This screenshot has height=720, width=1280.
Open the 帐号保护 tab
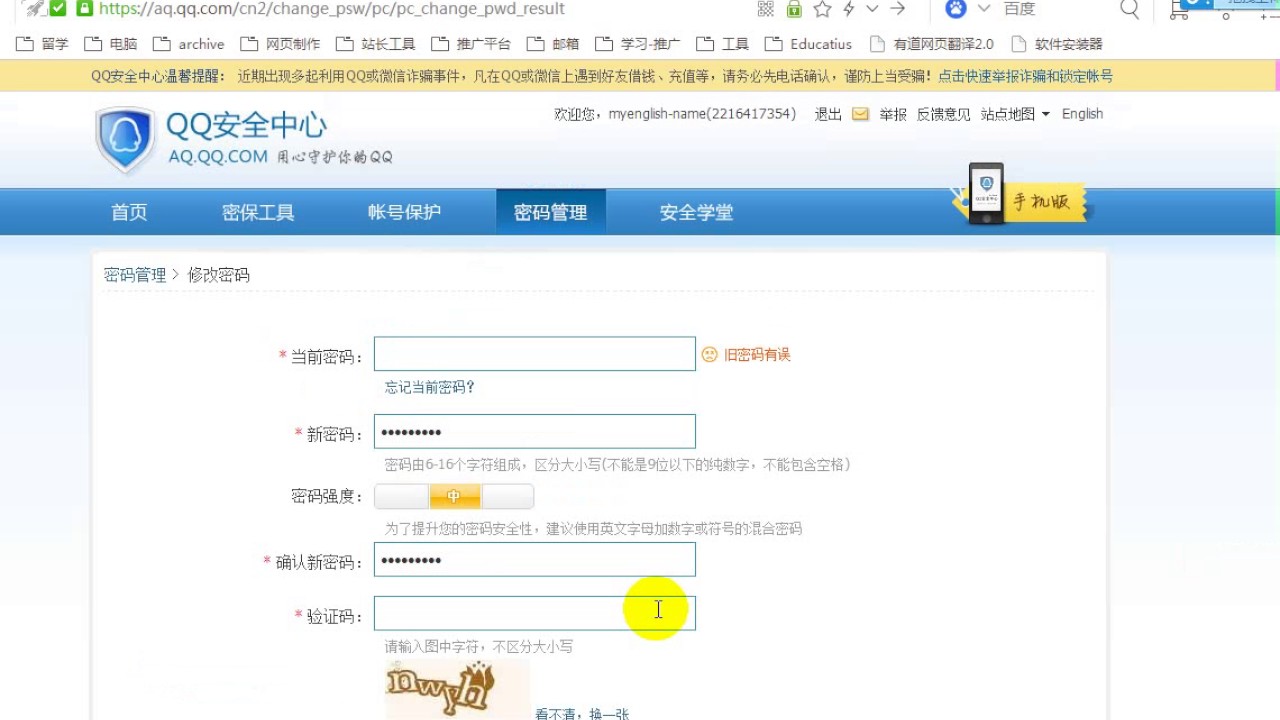[x=404, y=212]
